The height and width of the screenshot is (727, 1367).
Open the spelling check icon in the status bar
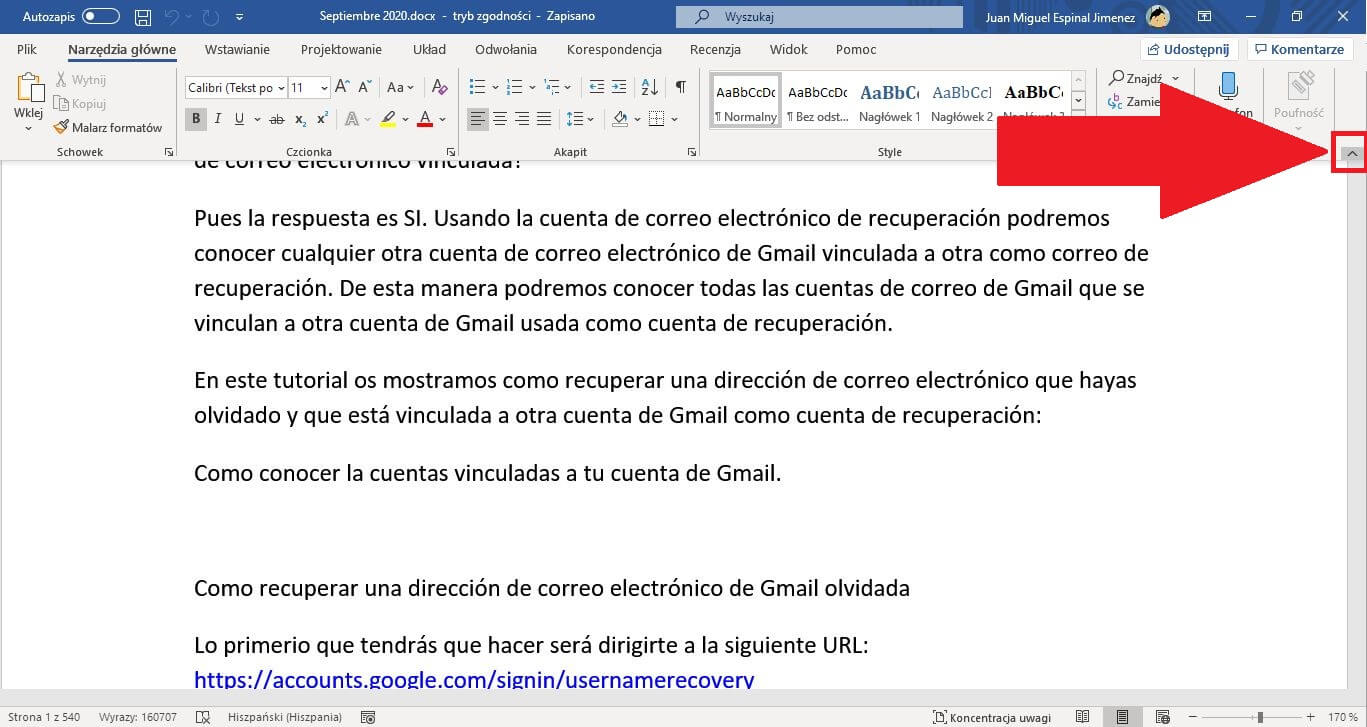(203, 717)
